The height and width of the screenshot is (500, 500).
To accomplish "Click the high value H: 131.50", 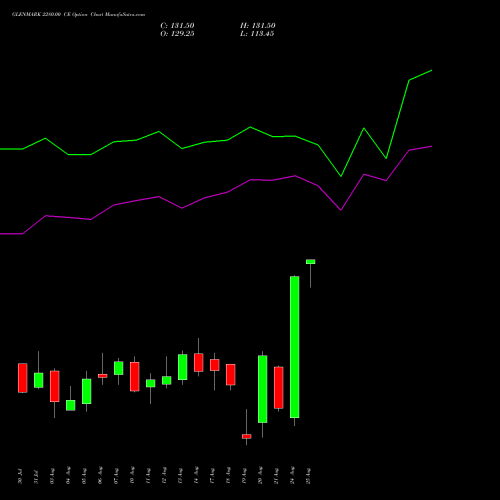I will click(258, 26).
